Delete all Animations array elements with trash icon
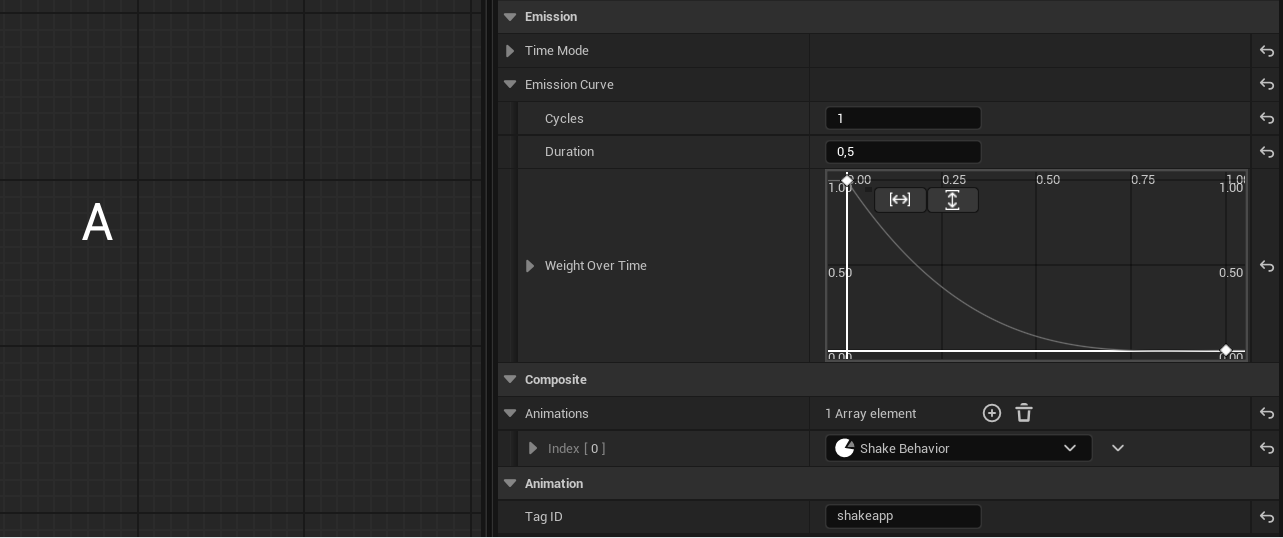The height and width of the screenshot is (538, 1283). point(1024,413)
